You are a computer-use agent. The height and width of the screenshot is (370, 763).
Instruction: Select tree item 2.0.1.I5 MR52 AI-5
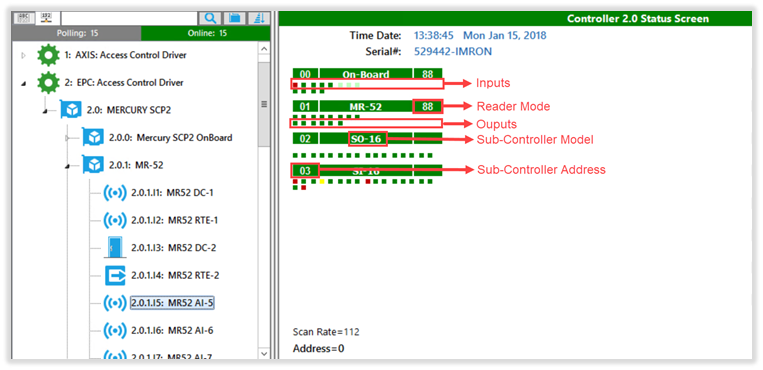172,303
